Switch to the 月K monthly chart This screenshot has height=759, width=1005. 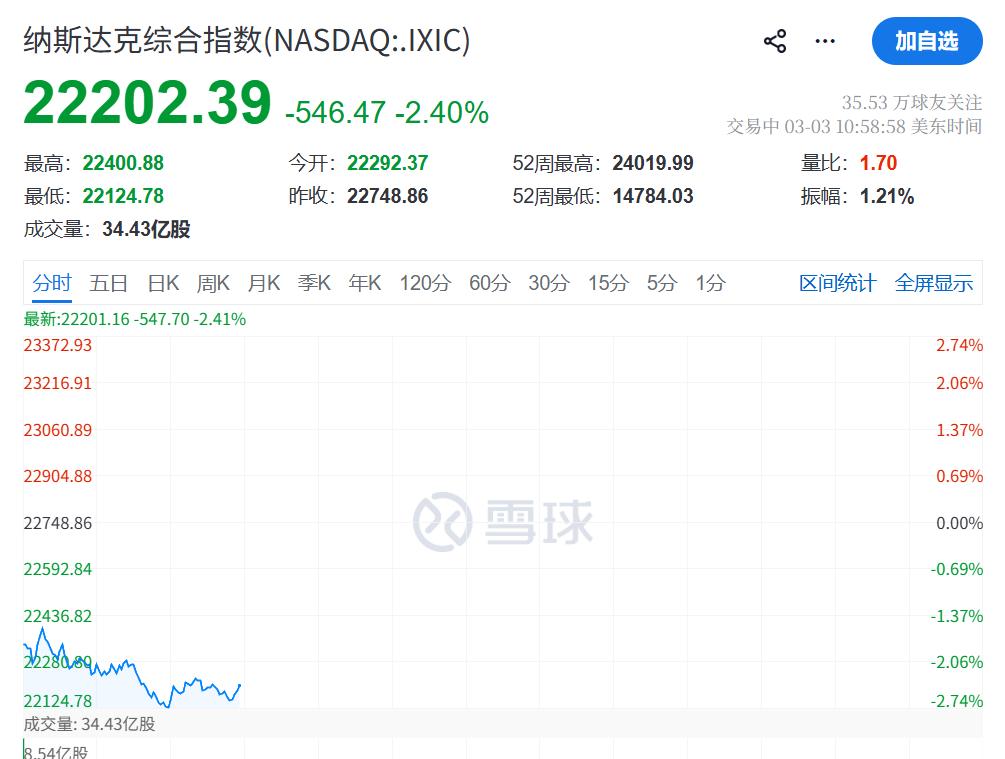tap(263, 283)
